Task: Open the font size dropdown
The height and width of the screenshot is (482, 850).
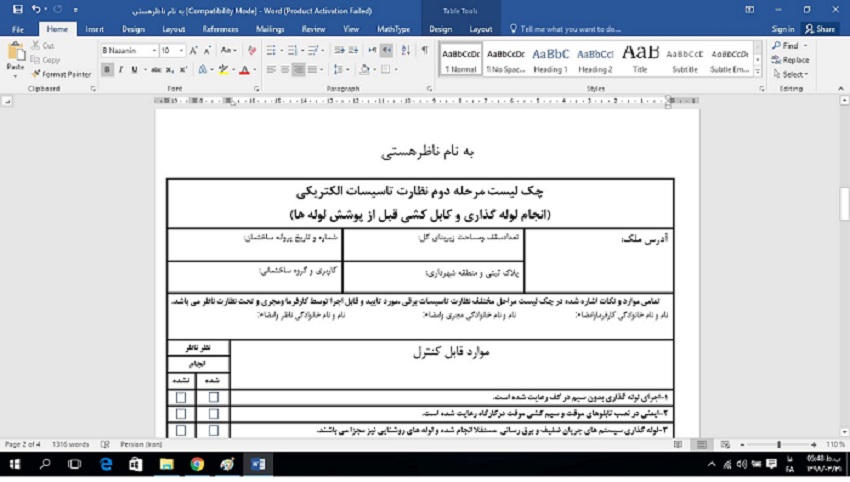Action: tap(181, 50)
